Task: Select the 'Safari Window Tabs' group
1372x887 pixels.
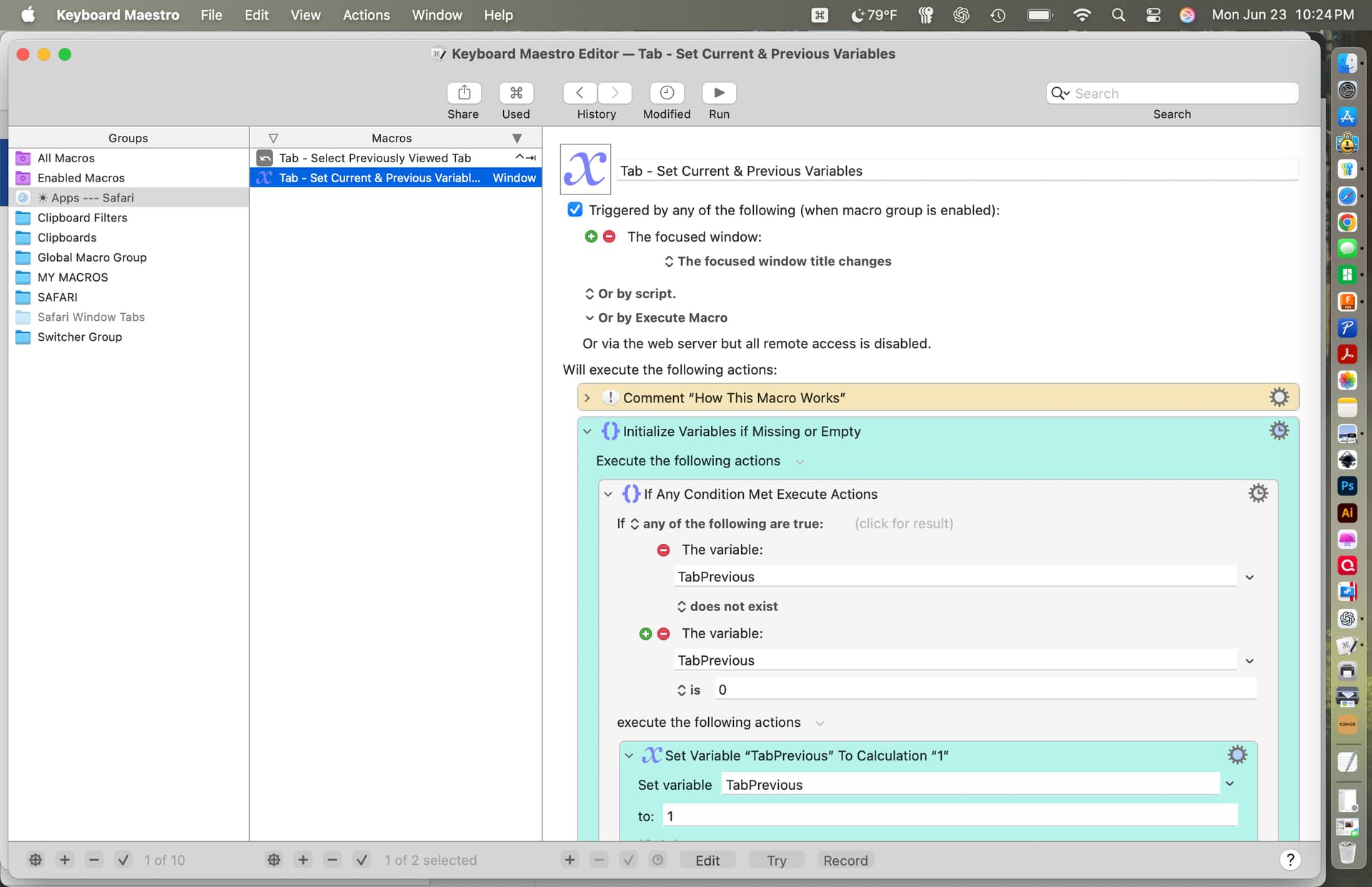Action: coord(129,317)
